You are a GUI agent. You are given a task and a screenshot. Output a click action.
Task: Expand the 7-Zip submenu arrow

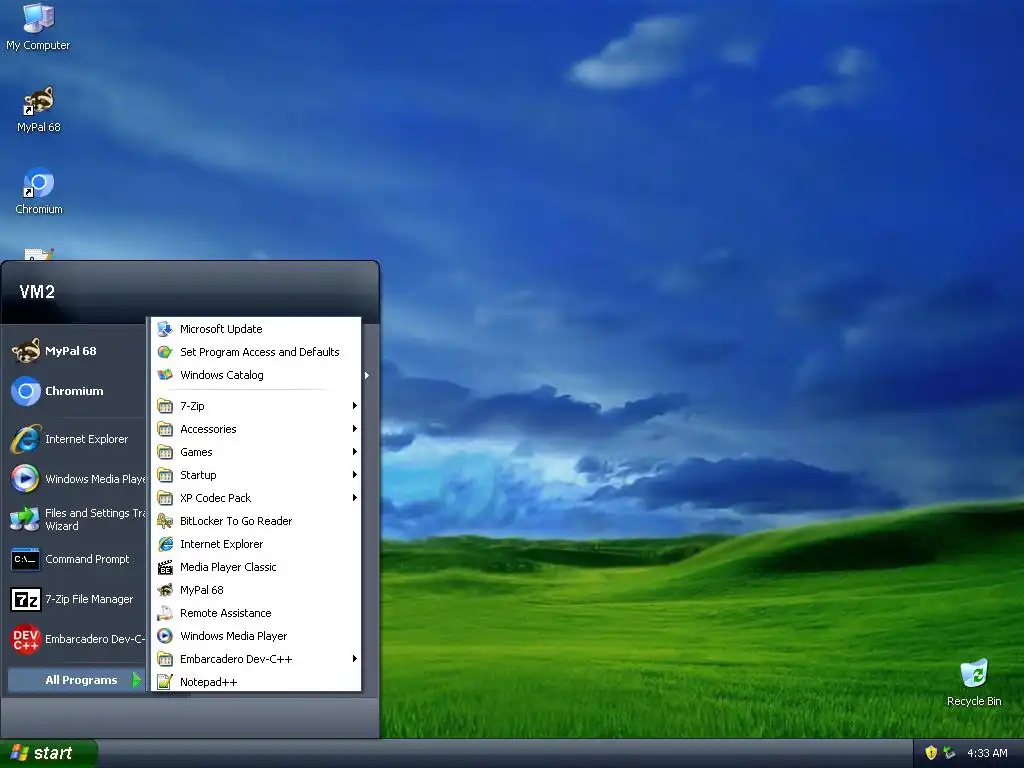pyautogui.click(x=355, y=406)
